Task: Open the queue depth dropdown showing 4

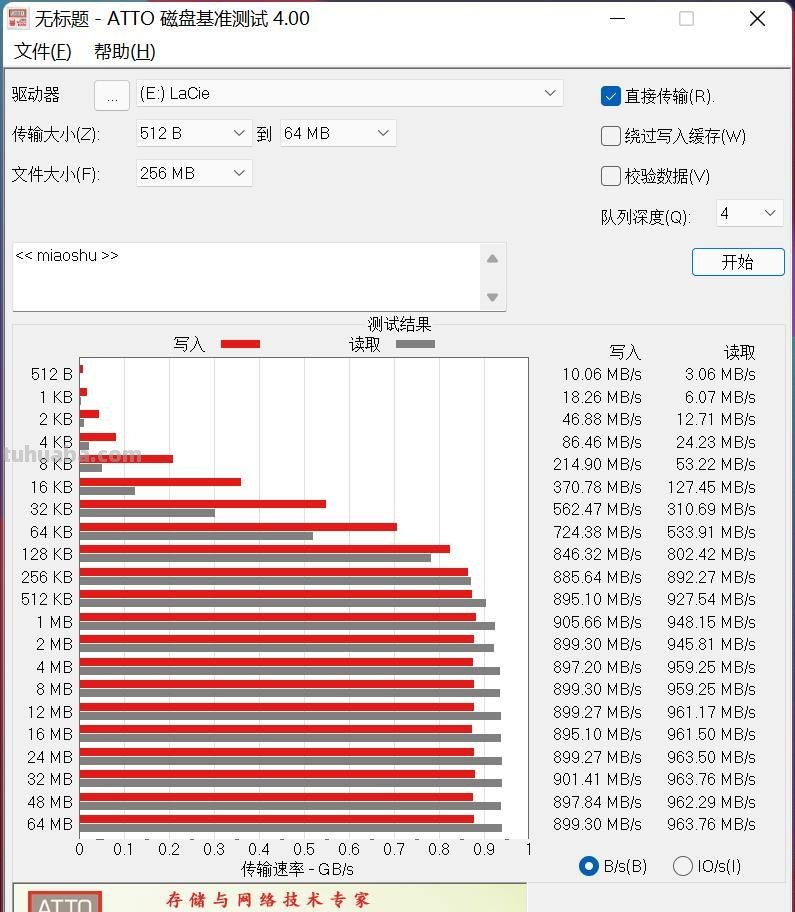Action: point(750,213)
